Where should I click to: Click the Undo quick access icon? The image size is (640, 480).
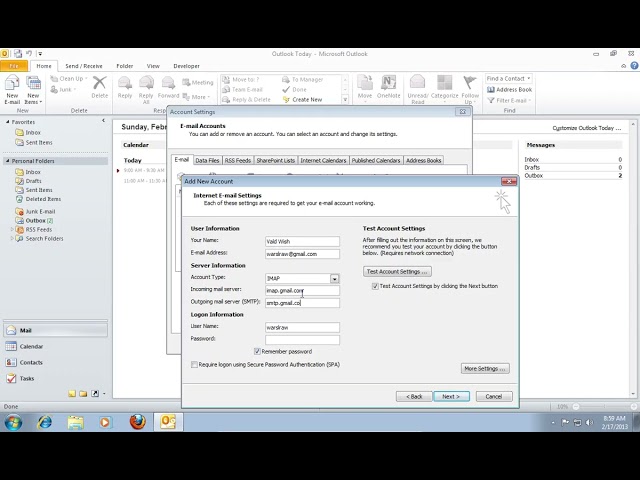(29, 53)
